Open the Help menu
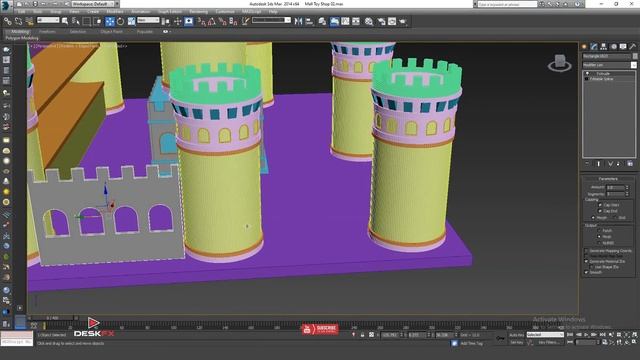 [273, 12]
